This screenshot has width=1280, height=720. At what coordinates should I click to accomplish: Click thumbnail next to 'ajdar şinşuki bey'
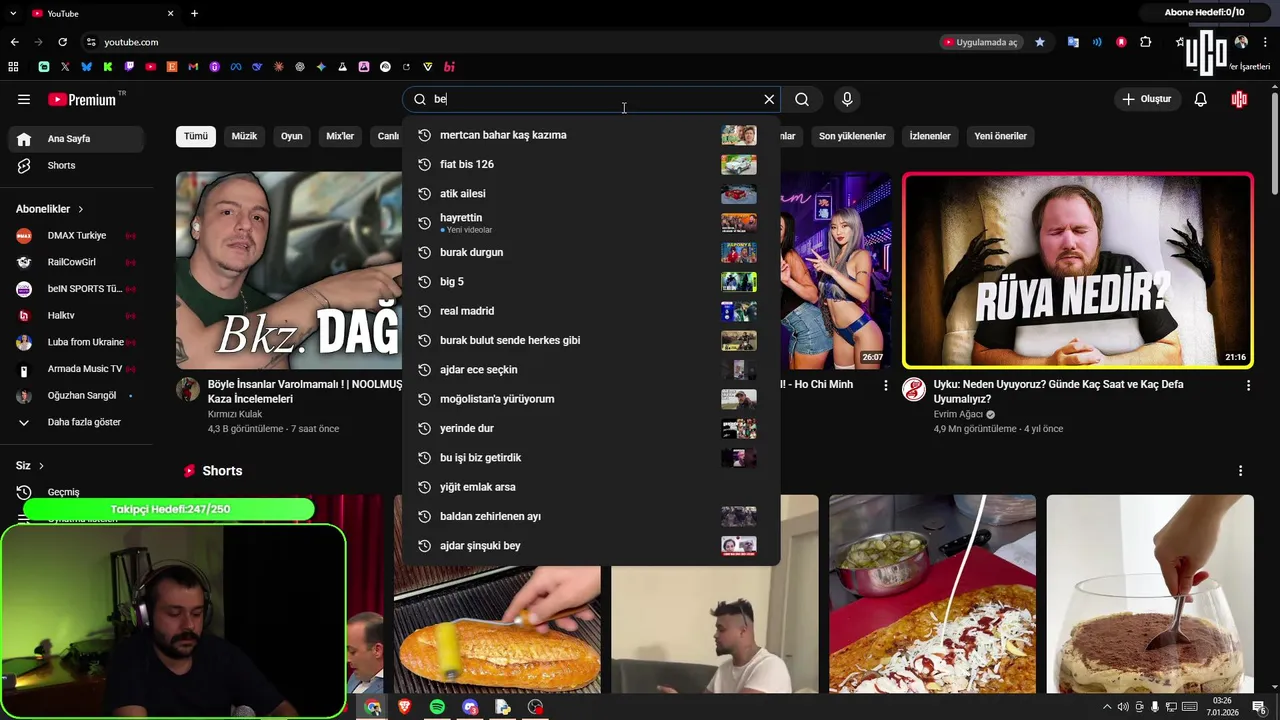[x=739, y=546]
